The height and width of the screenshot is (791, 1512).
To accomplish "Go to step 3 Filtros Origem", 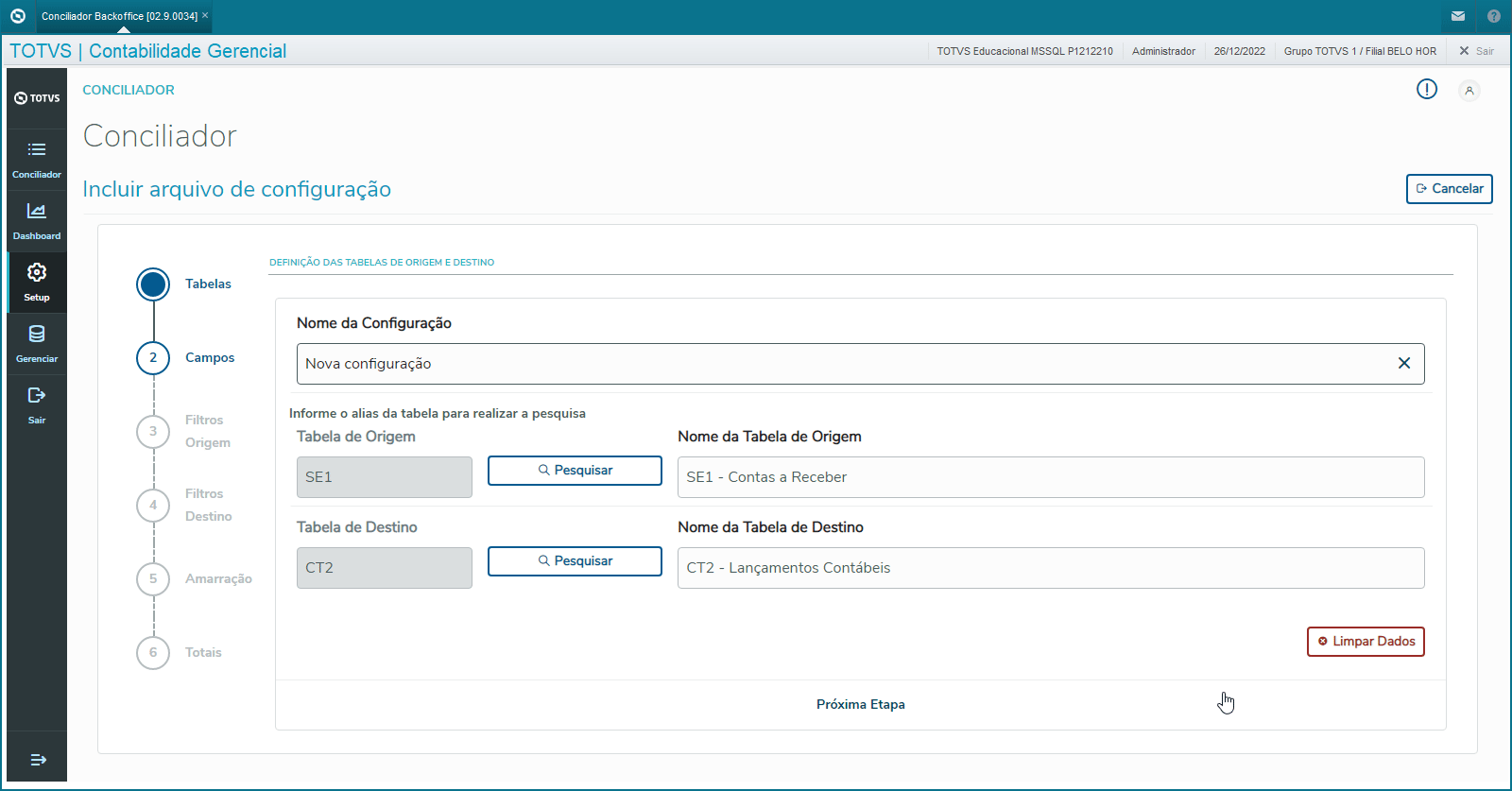I will point(153,431).
